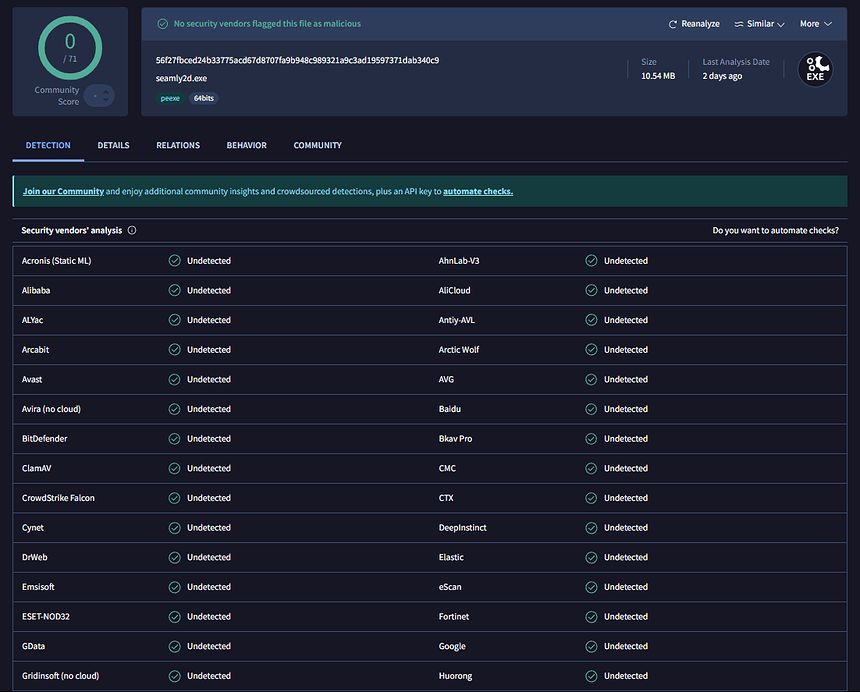Image resolution: width=860 pixels, height=692 pixels.
Task: Open the Similar dropdown menu
Action: point(760,24)
